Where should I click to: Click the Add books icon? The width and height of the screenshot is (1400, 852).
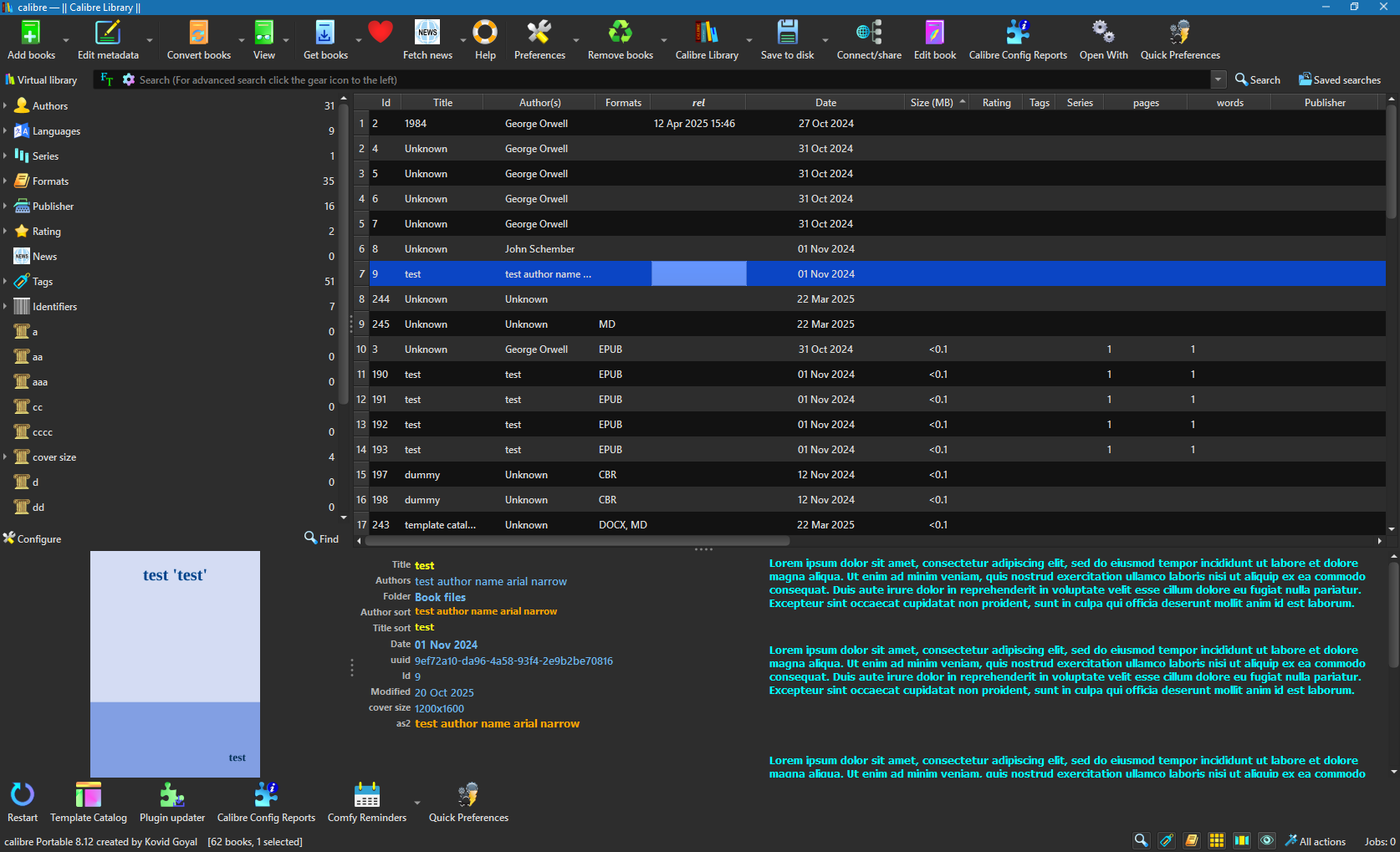point(31,33)
